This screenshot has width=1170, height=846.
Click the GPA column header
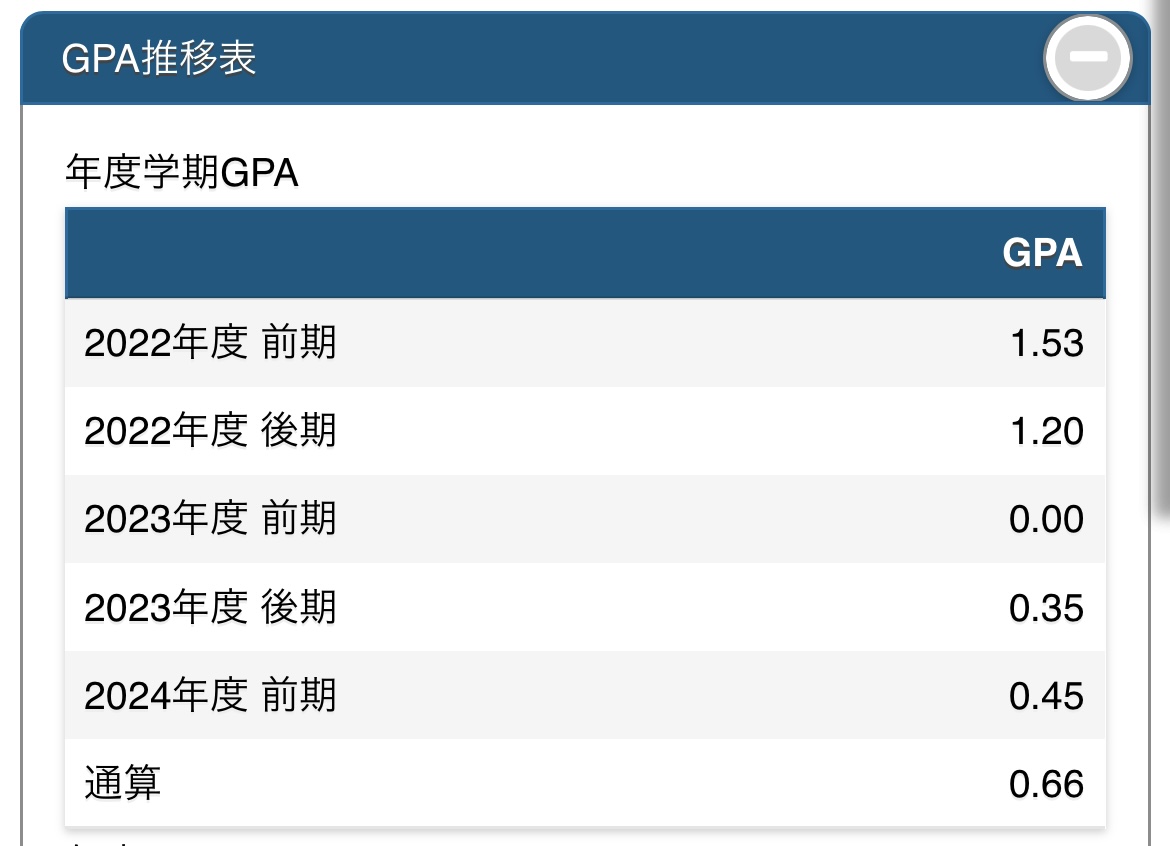tap(1042, 253)
